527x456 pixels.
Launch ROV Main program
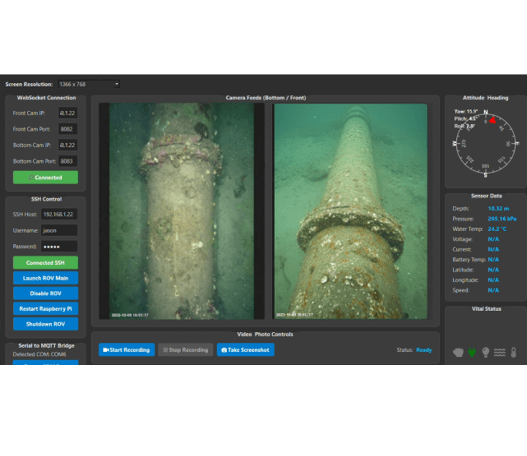(x=45, y=278)
